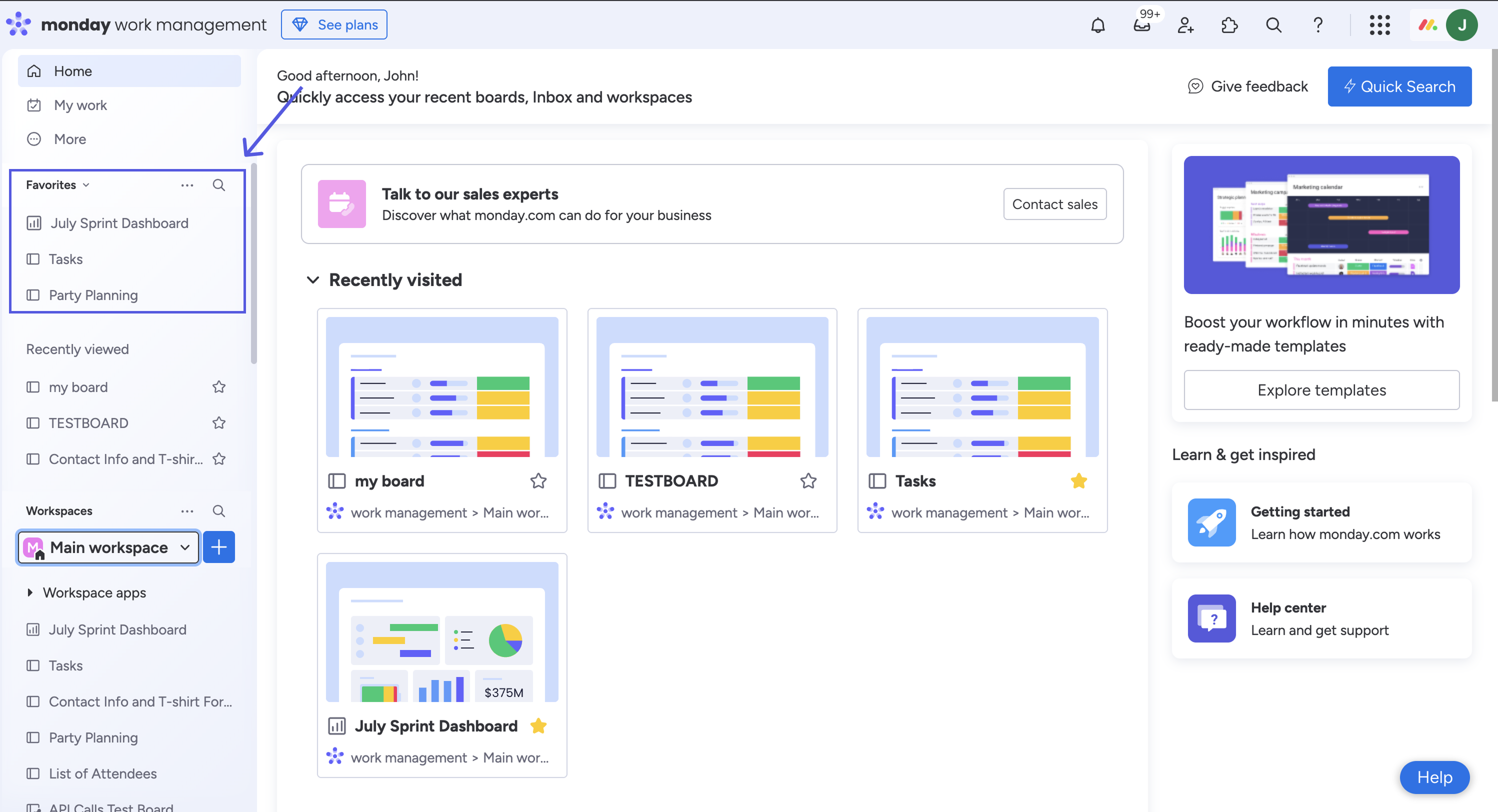Screen dimensions: 1498x812
Task: Click the Contact sales button
Action: click(1054, 204)
